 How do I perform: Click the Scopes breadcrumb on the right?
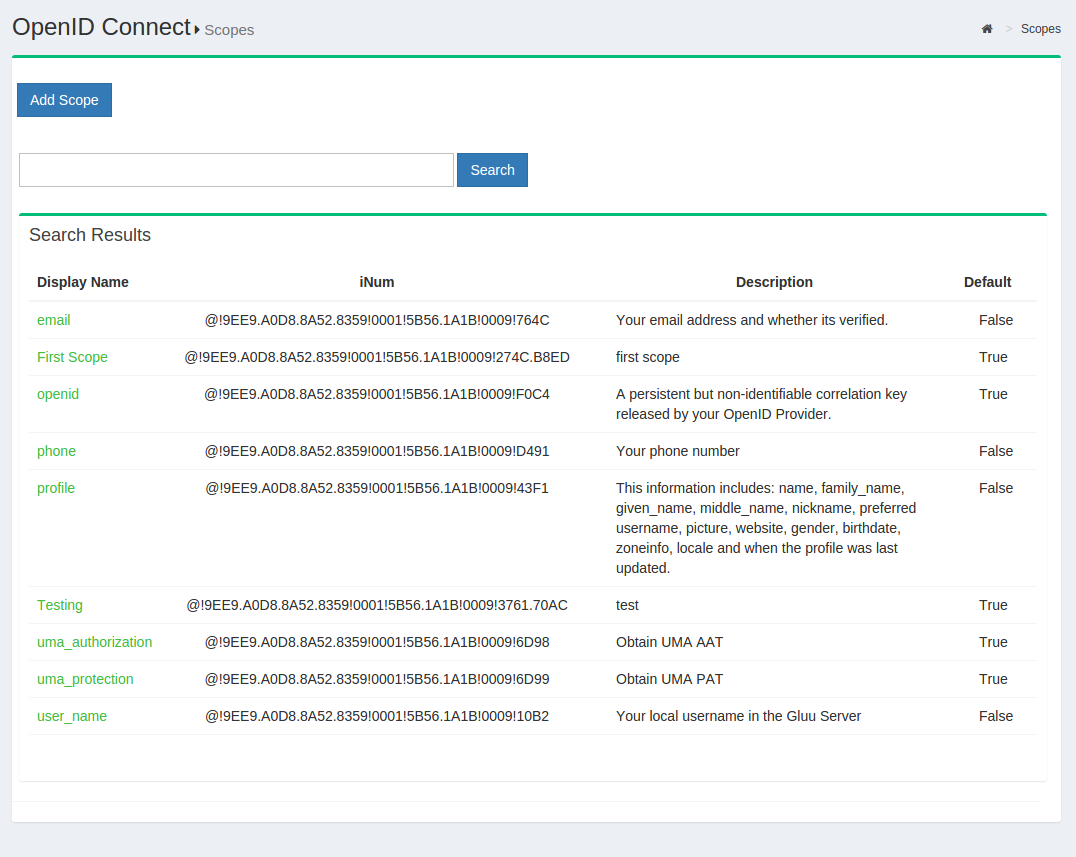coord(1040,29)
